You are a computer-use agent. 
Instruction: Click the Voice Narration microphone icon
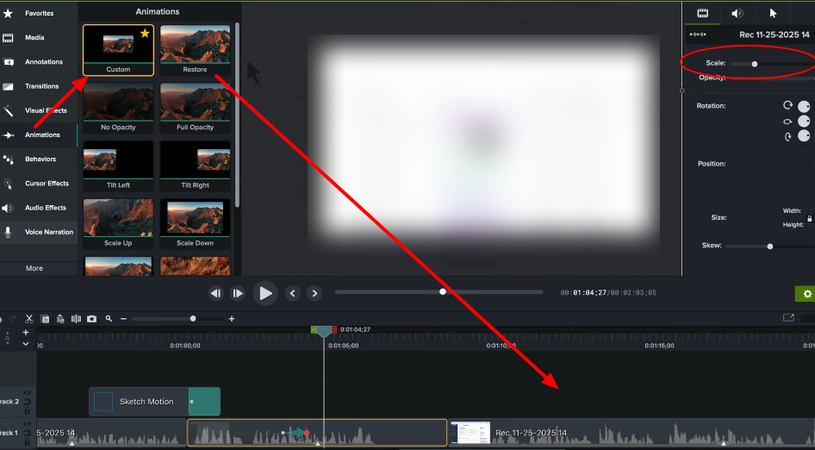(8, 232)
